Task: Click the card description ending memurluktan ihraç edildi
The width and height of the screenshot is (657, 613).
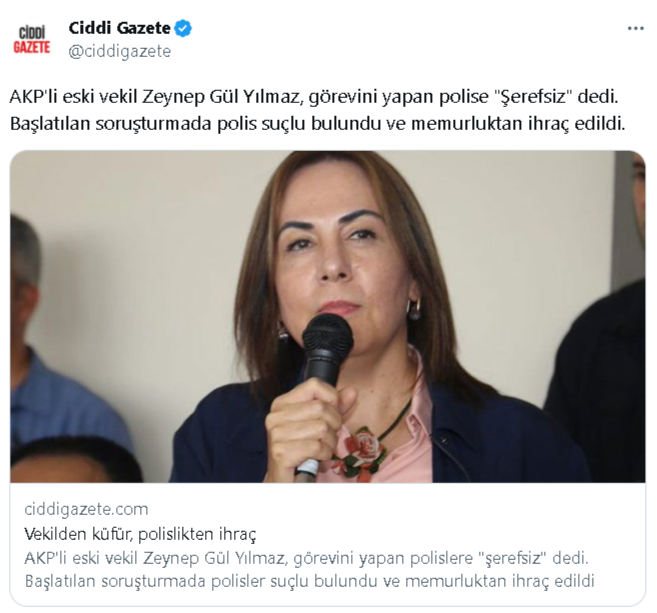Action: coord(310,581)
